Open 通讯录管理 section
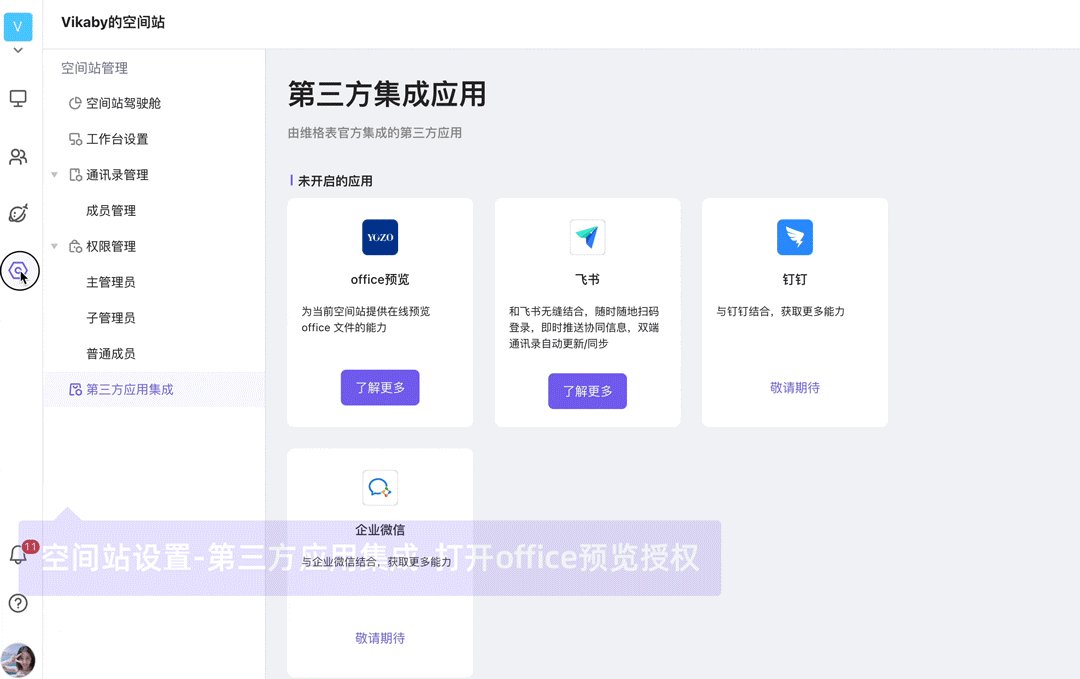The width and height of the screenshot is (1080, 679). point(117,175)
